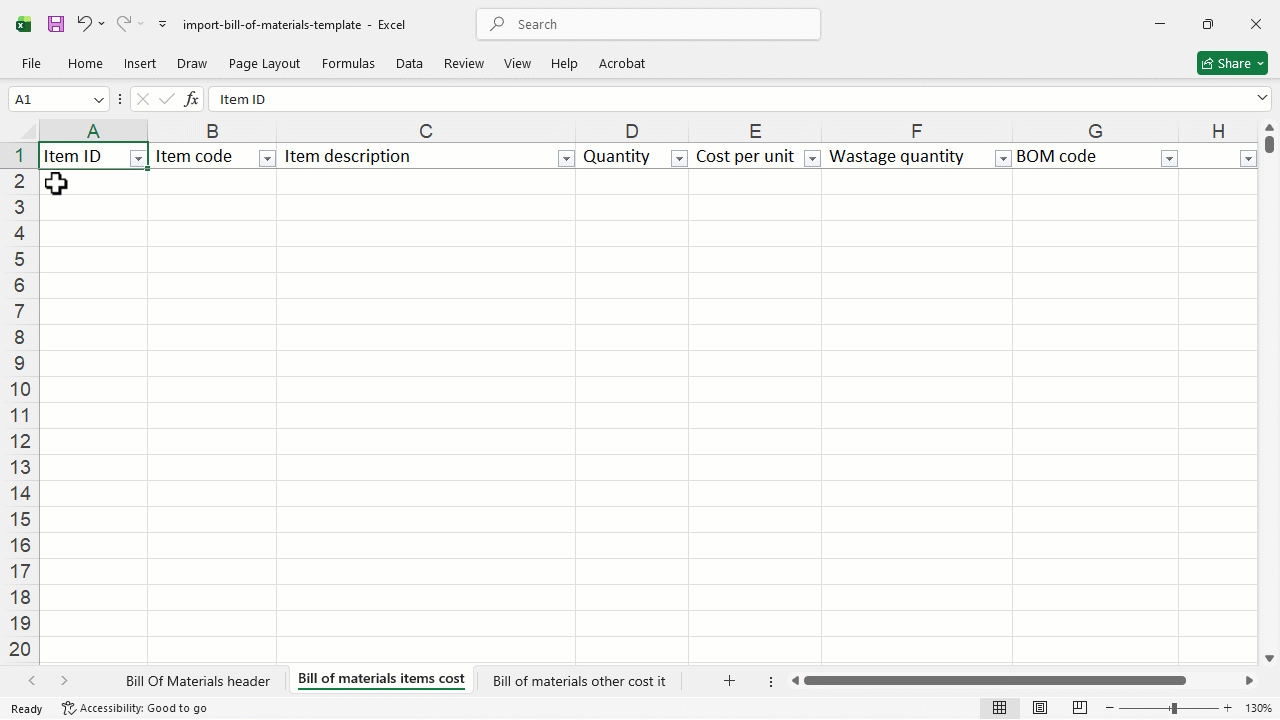Screen dimensions: 1280x720
Task: Click the next sheet navigation arrow
Action: (64, 681)
